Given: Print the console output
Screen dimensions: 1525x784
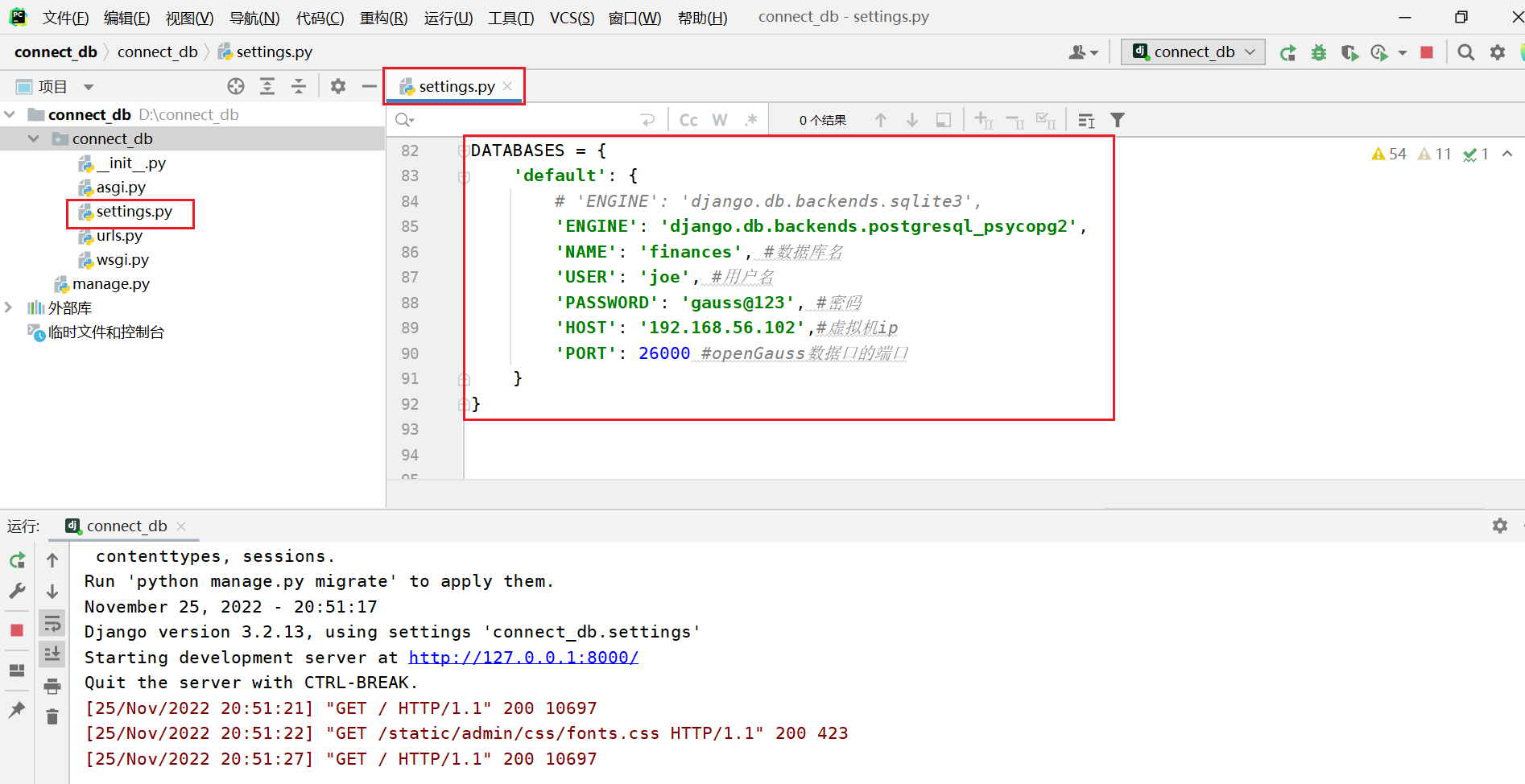Looking at the screenshot, I should (52, 686).
